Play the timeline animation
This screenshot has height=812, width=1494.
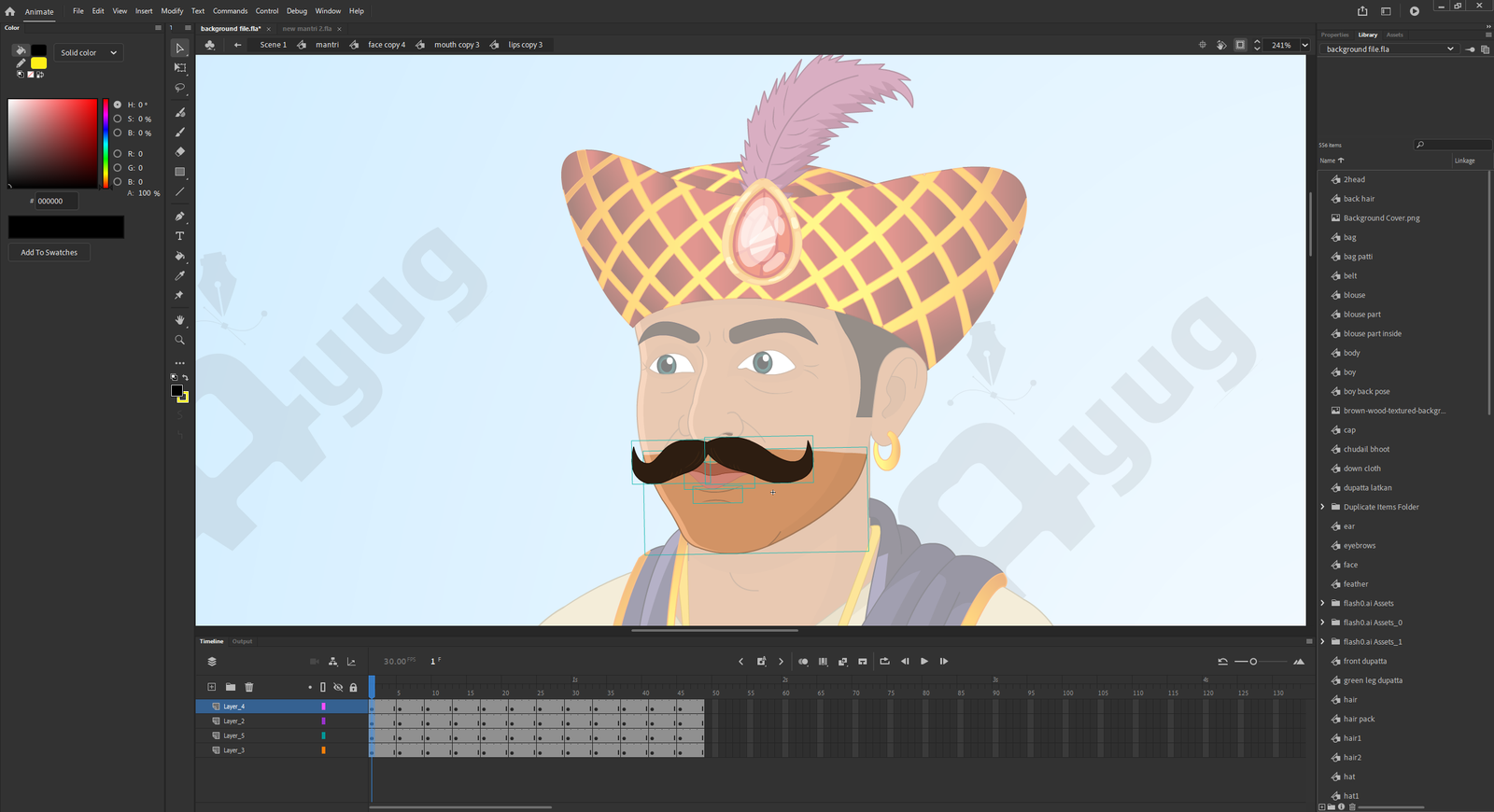click(x=924, y=662)
